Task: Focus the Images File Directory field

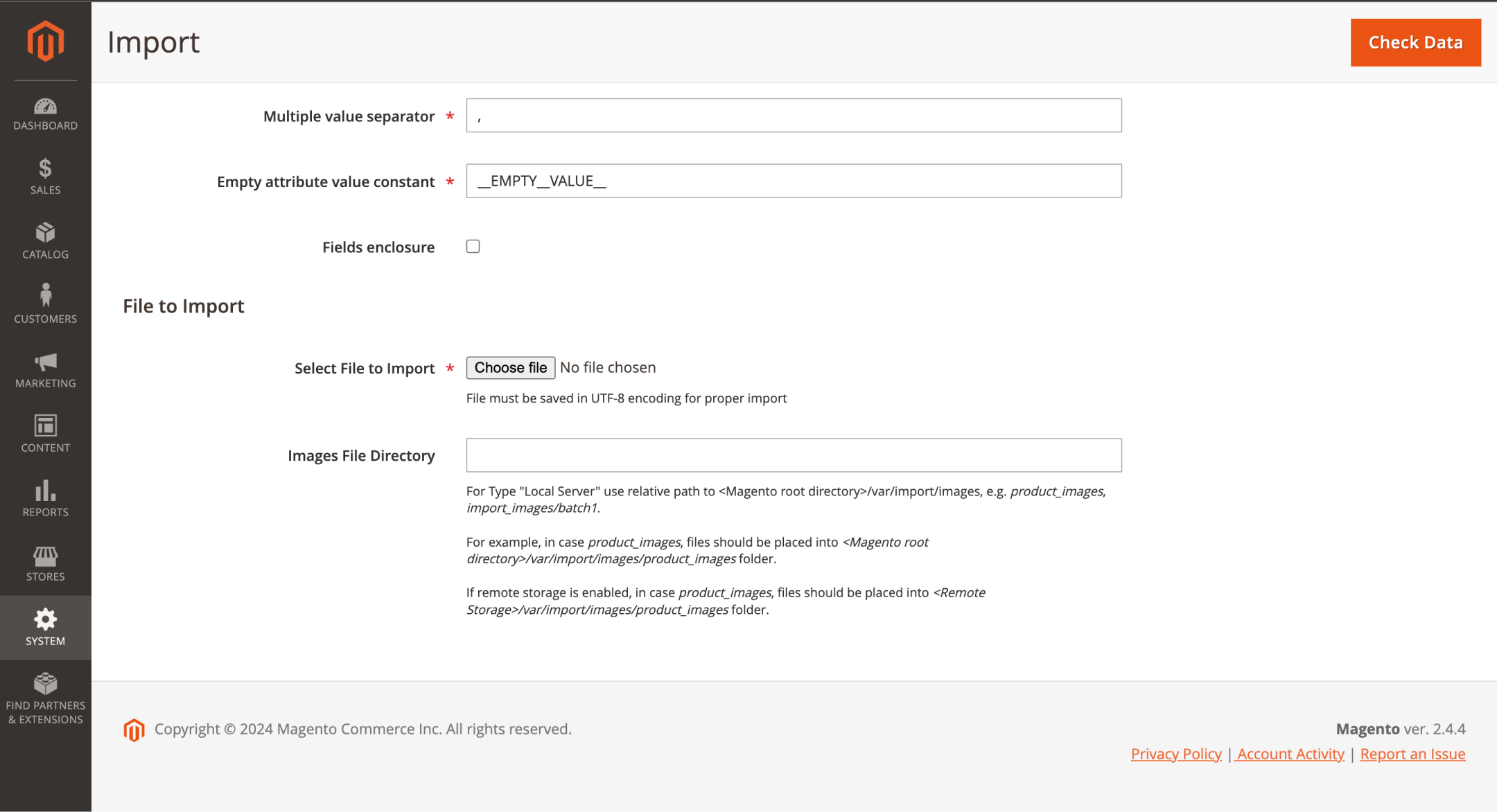Action: (794, 455)
